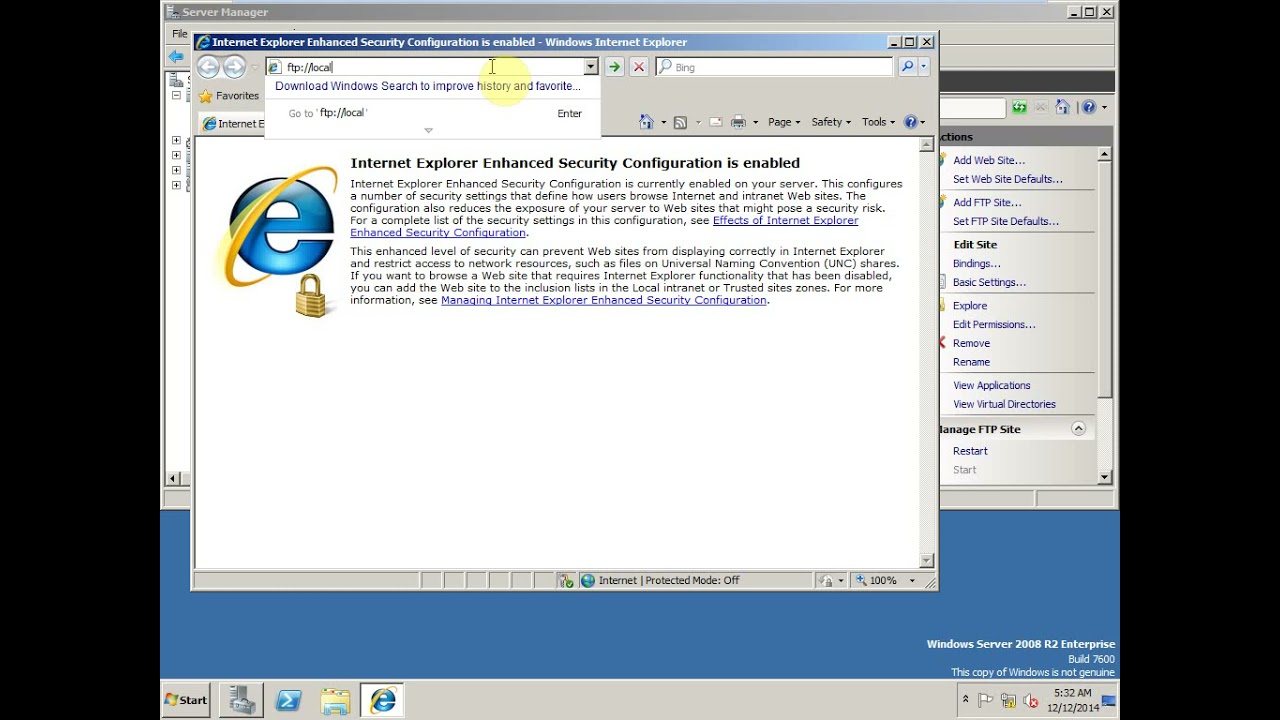Open the Tools menu
This screenshot has width=1280, height=720.
tap(878, 122)
